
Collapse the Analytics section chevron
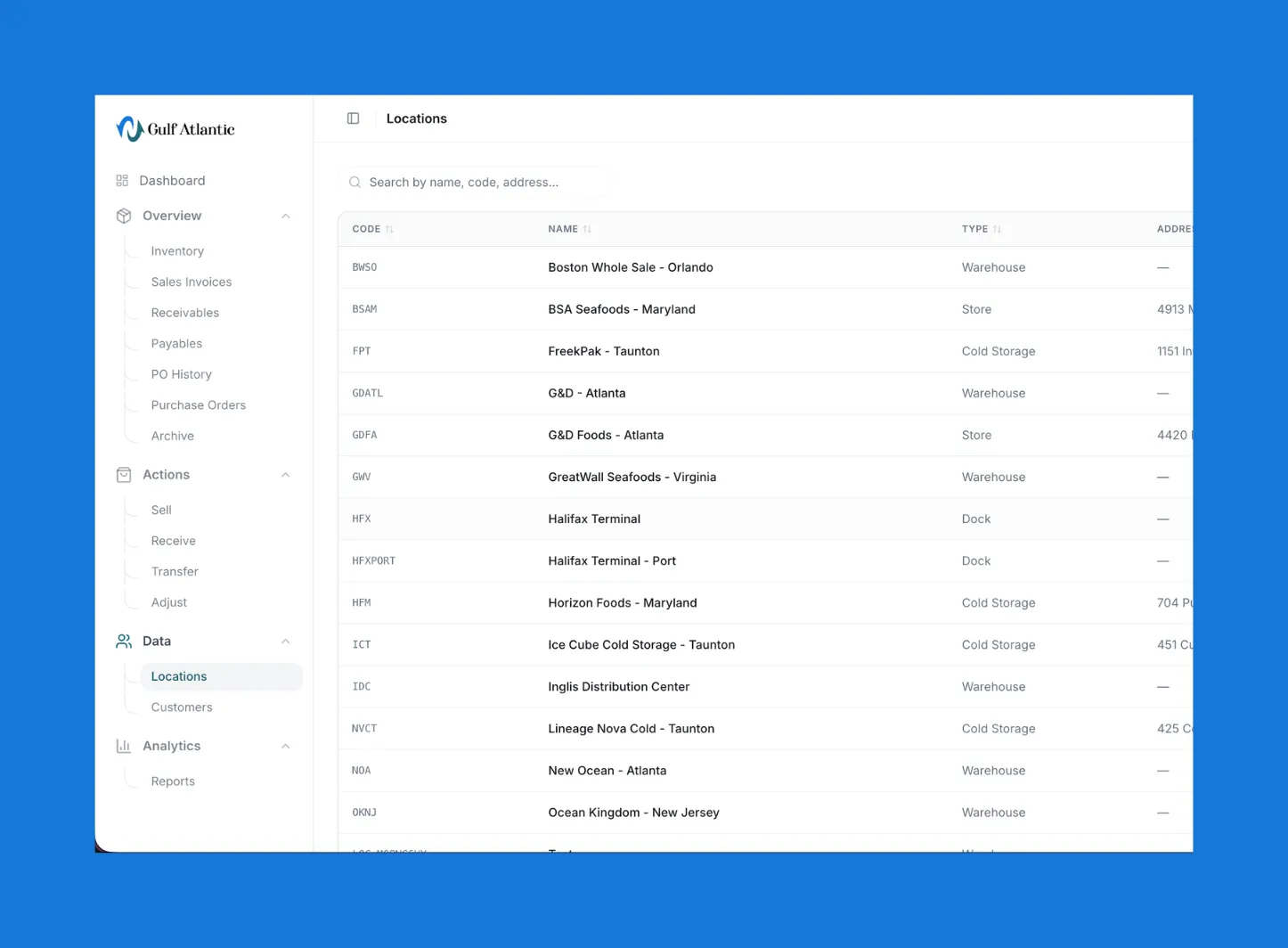click(x=286, y=746)
